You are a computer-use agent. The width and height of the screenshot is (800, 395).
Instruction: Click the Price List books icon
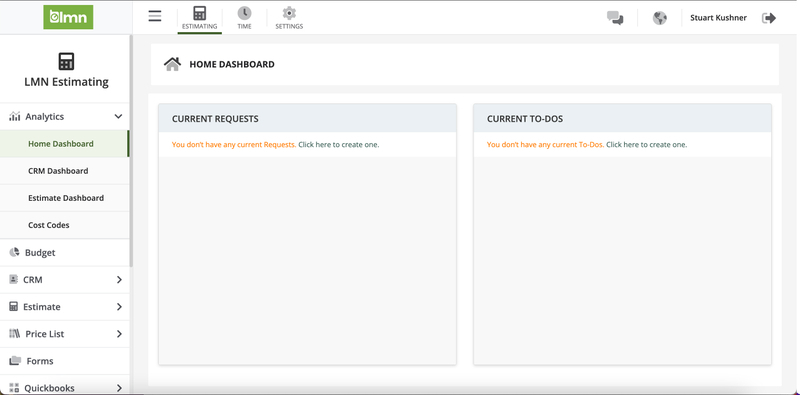15,334
